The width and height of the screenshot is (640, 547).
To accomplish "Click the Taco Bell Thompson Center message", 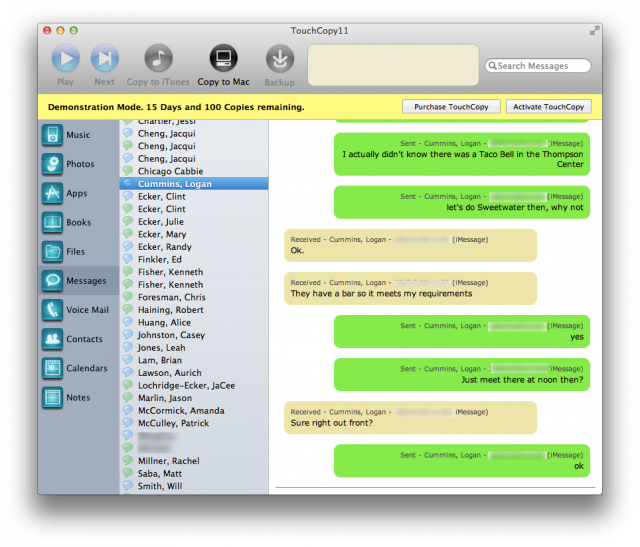I will tap(462, 154).
